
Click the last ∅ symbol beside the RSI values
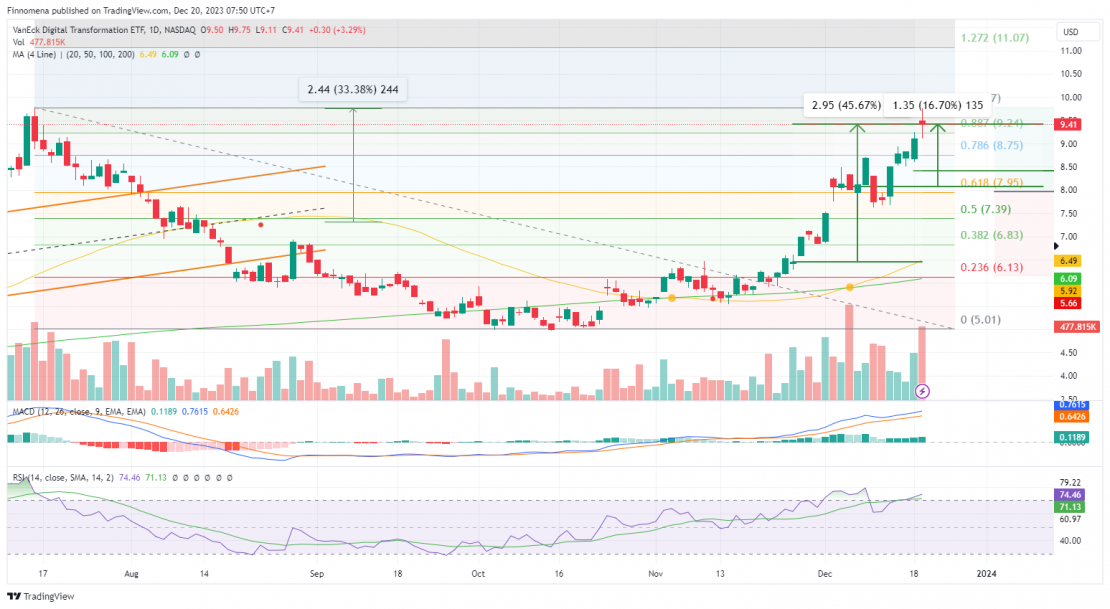229,478
